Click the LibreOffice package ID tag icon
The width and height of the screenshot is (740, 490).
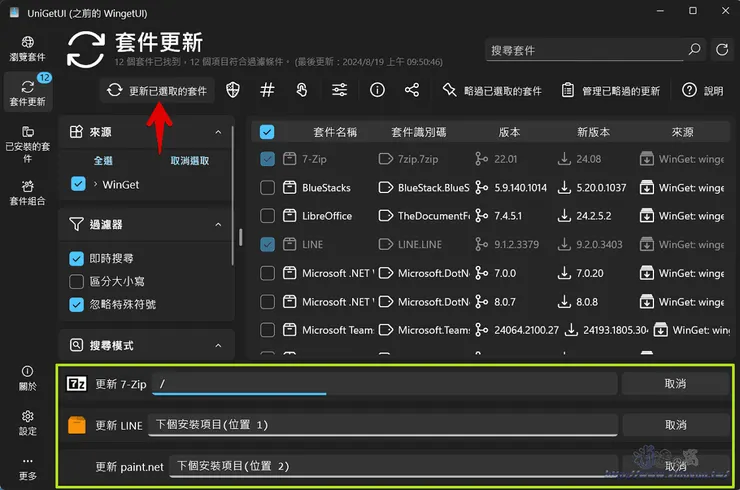(x=386, y=216)
